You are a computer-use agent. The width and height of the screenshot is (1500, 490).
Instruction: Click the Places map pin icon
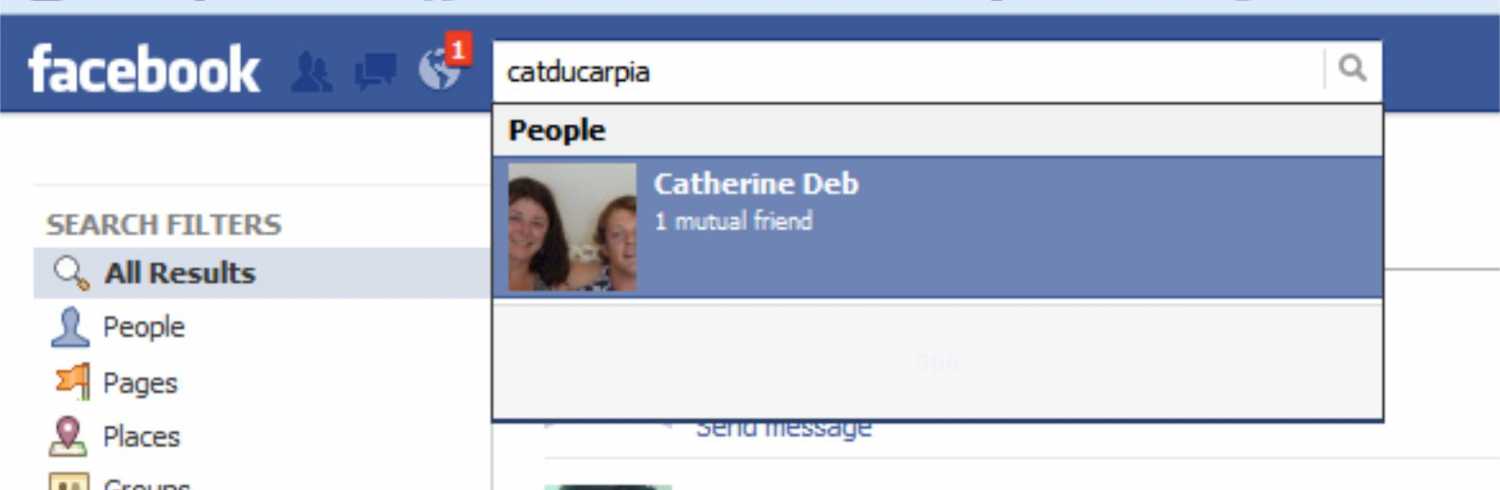(68, 437)
